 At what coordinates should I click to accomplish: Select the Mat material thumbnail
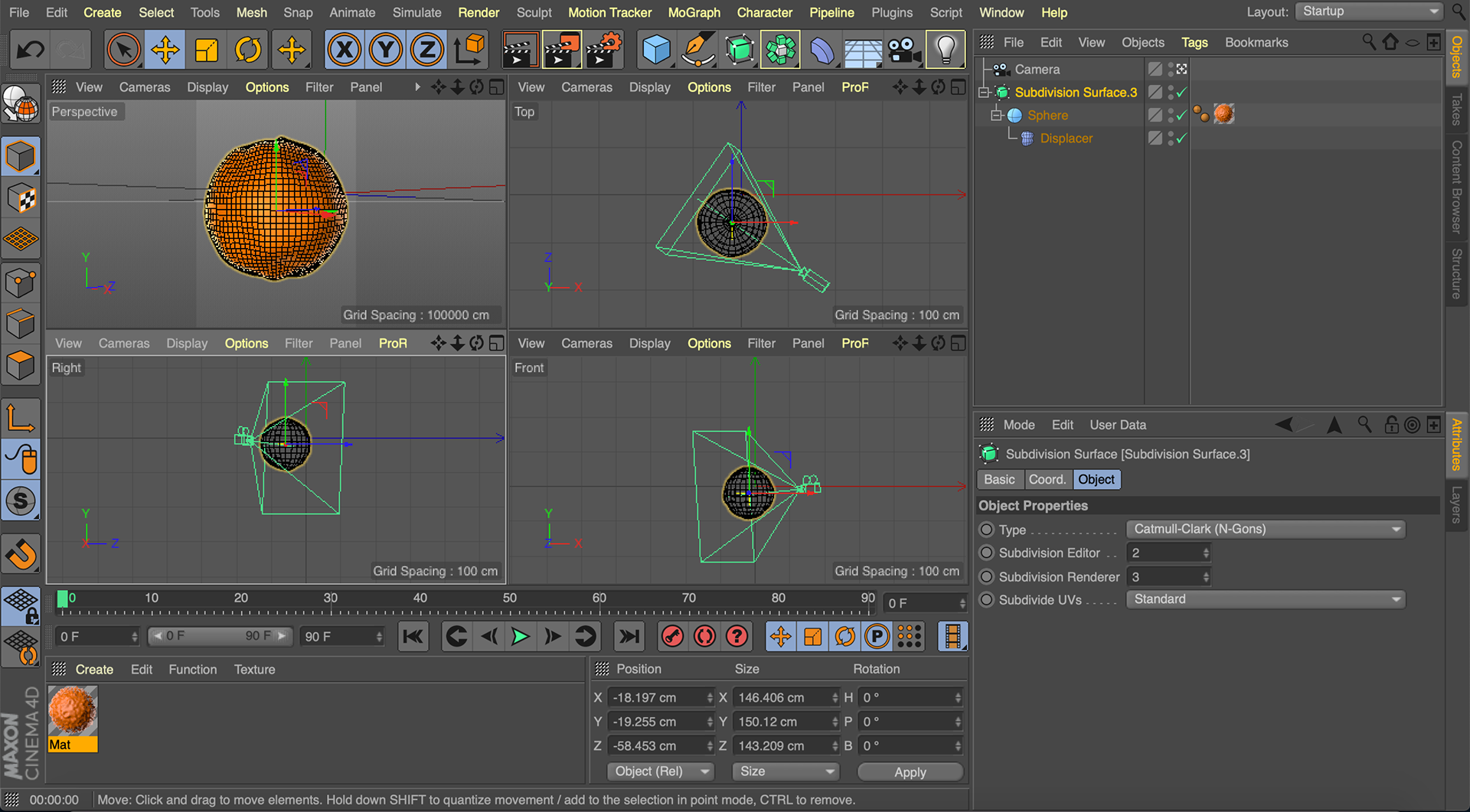click(73, 712)
